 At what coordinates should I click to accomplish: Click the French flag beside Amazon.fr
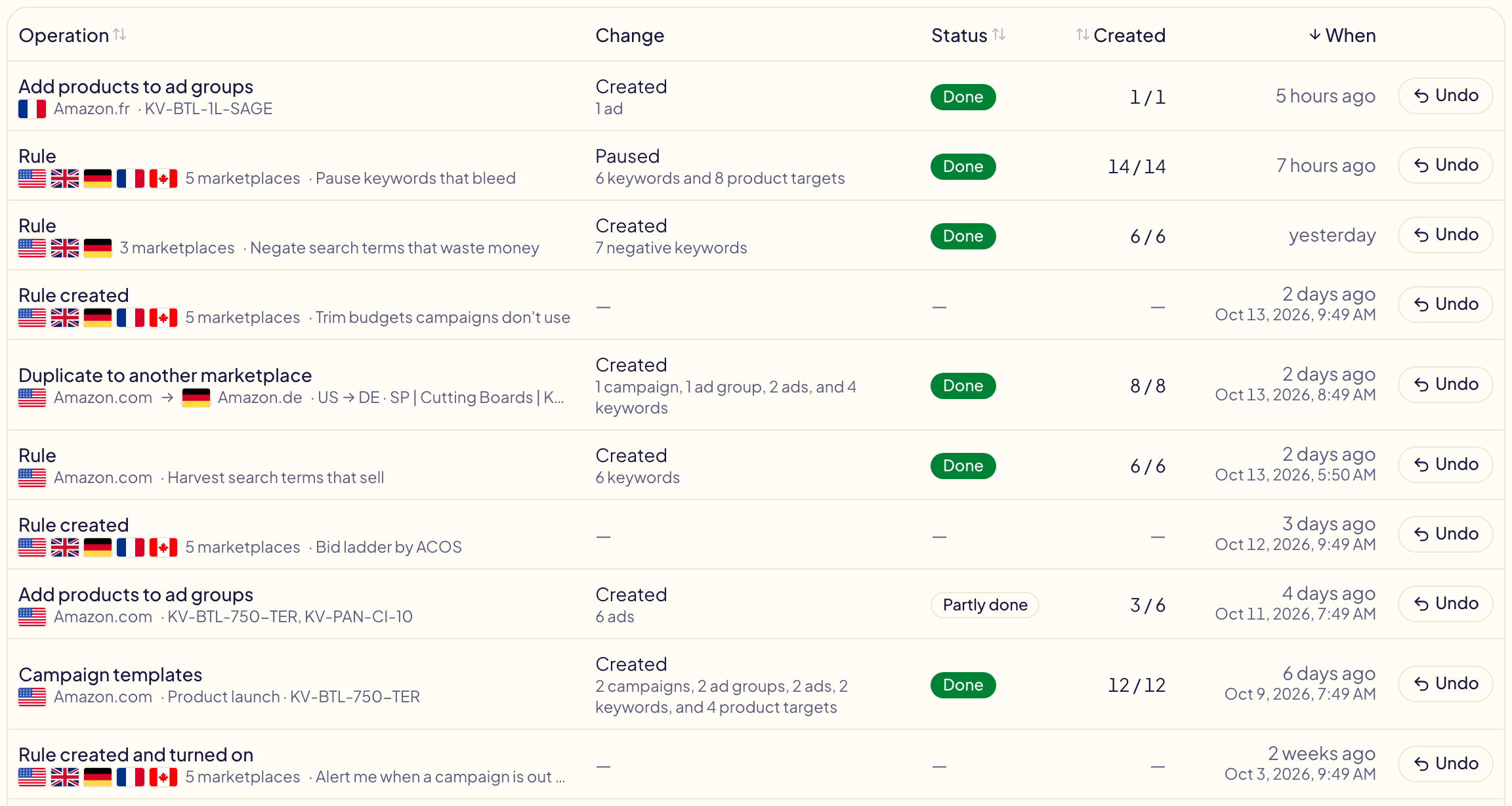click(x=32, y=109)
